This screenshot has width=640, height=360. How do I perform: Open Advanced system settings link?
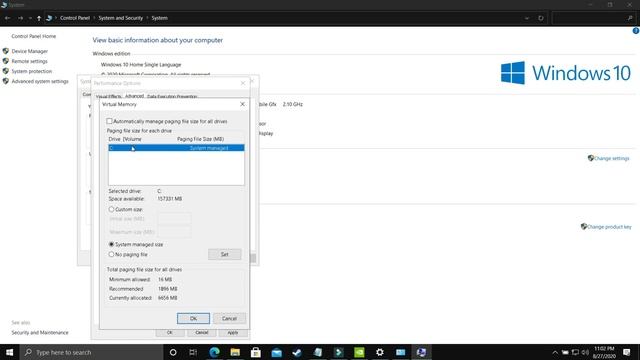click(x=40, y=81)
